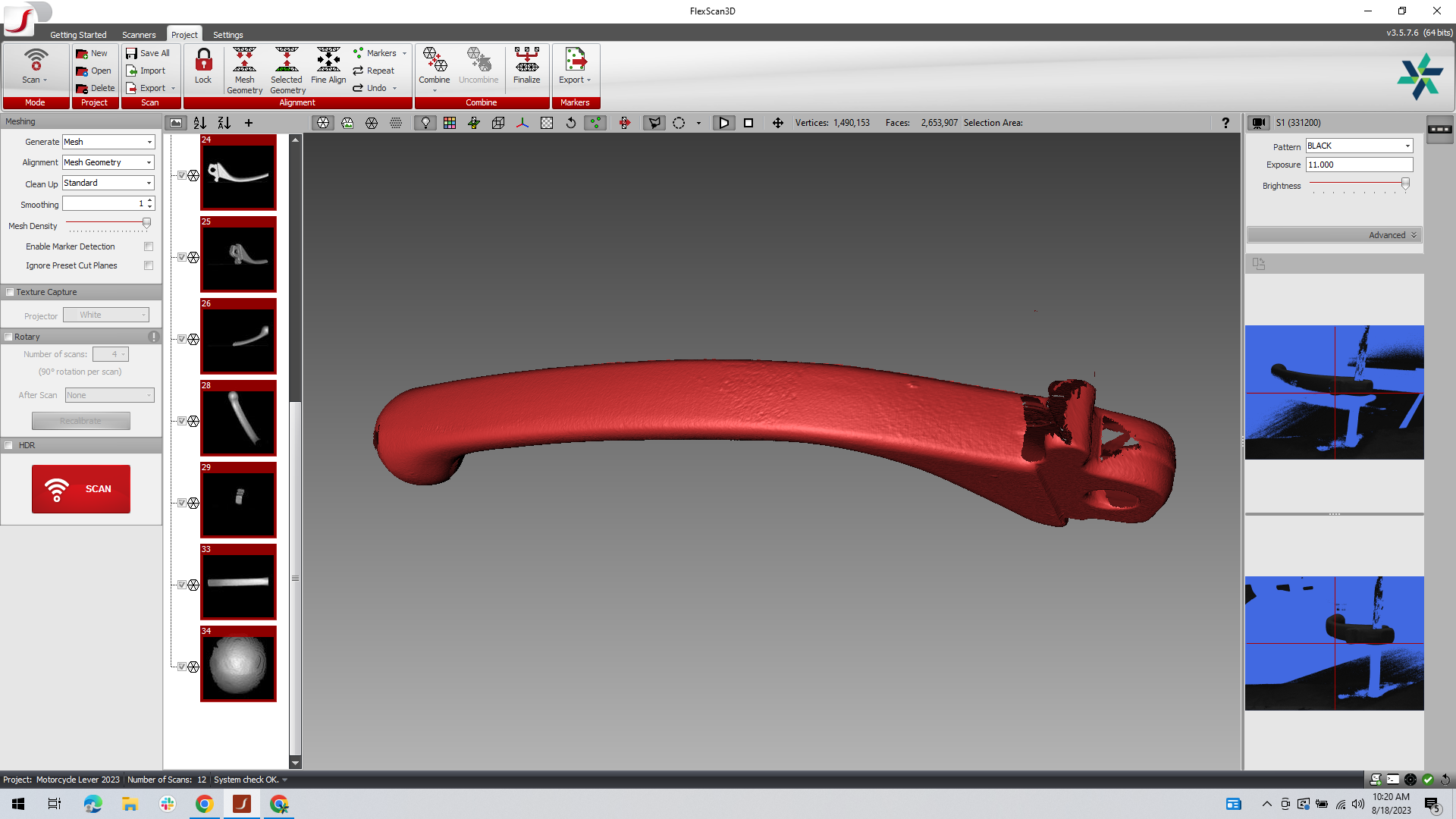Expand the Clean Up dropdown

tap(148, 183)
